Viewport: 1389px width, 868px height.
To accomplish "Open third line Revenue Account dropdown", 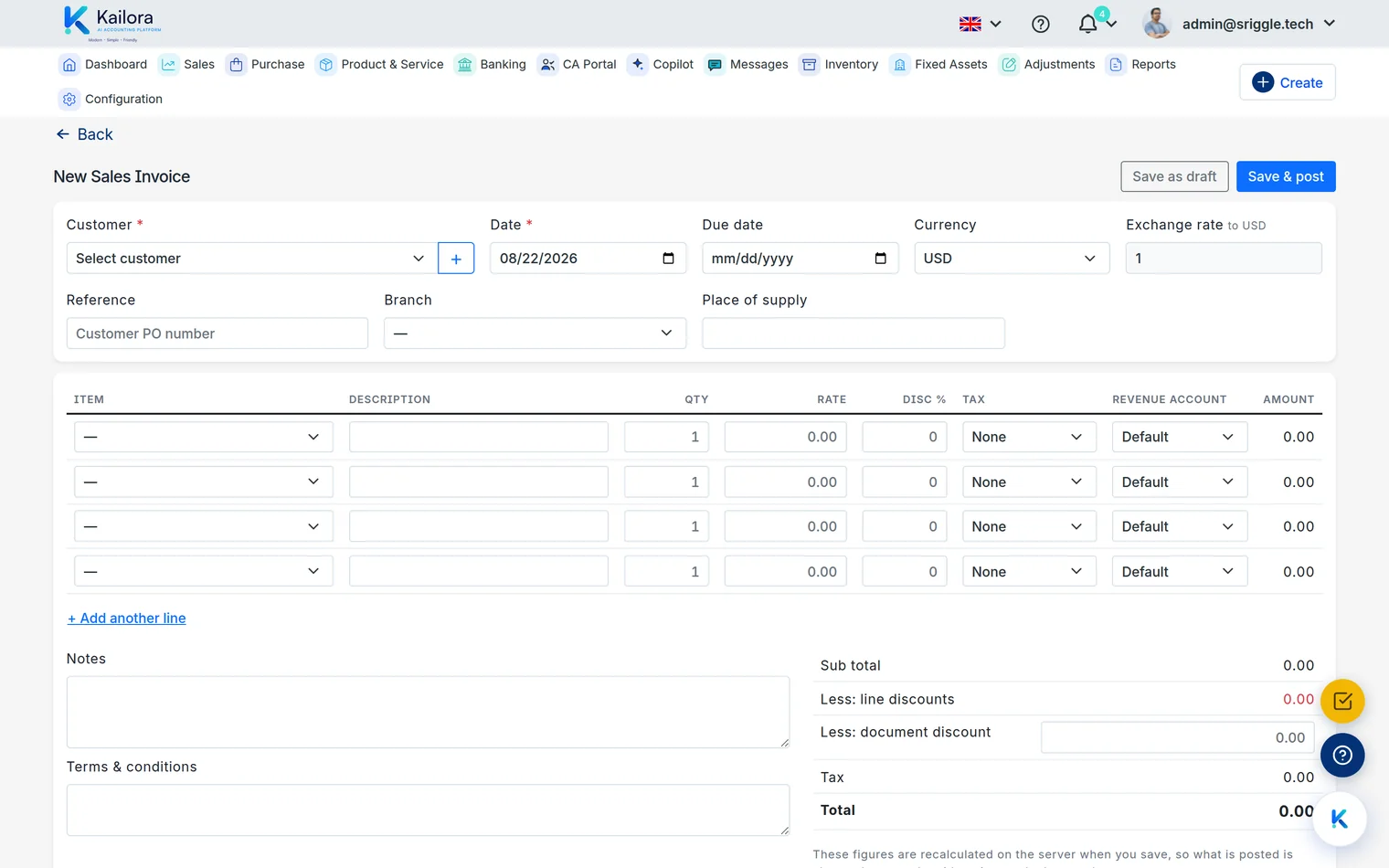I will [x=1179, y=526].
